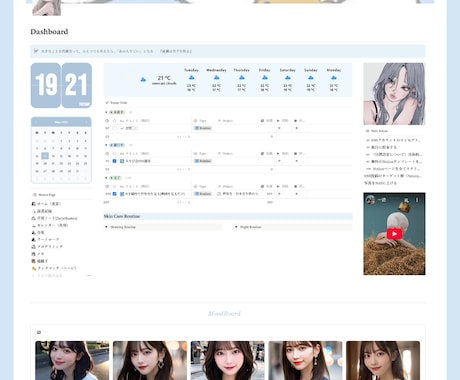The height and width of the screenshot is (380, 460).
Task: Click the 21 °C current temperature text
Action: [x=164, y=78]
